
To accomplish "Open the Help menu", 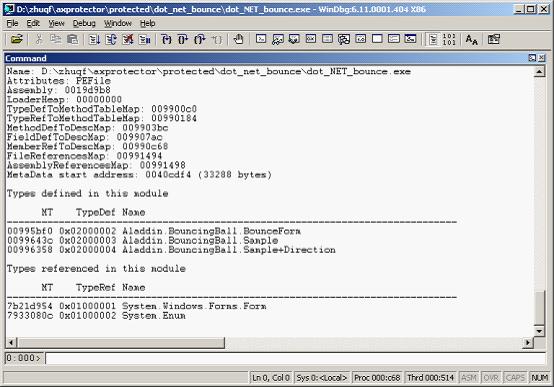I will 148,23.
